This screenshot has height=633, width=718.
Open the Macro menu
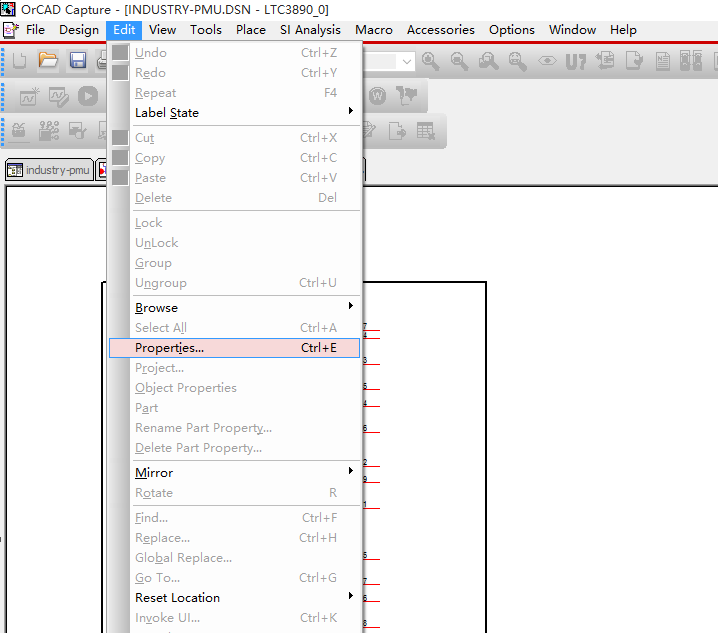point(374,30)
